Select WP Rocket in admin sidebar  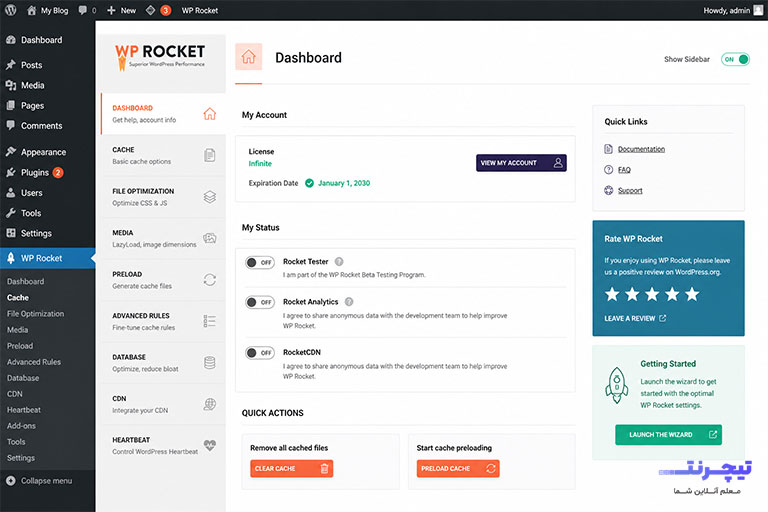tap(48, 258)
